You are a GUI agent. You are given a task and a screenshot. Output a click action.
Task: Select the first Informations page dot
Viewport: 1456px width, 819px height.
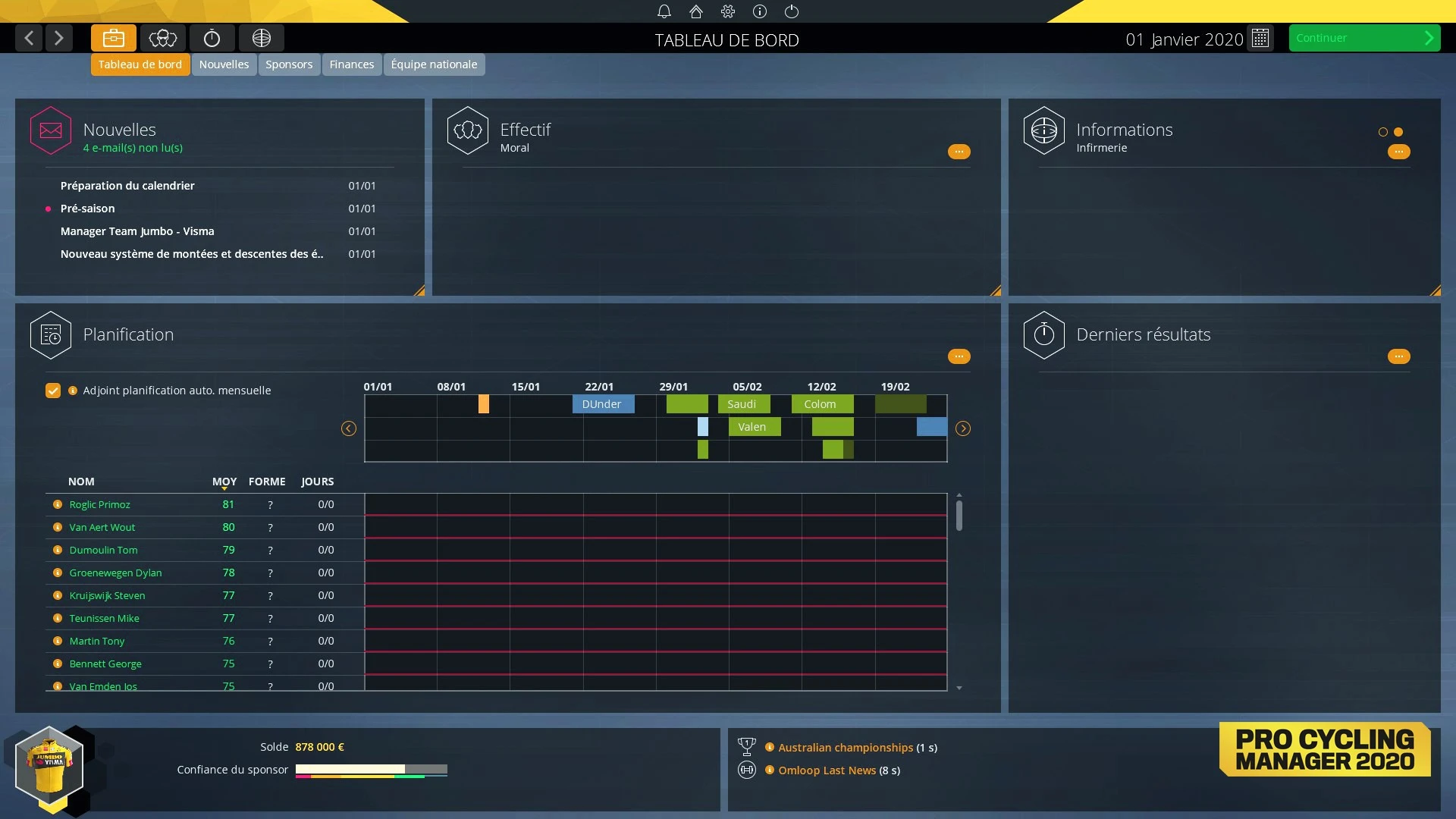pos(1383,132)
